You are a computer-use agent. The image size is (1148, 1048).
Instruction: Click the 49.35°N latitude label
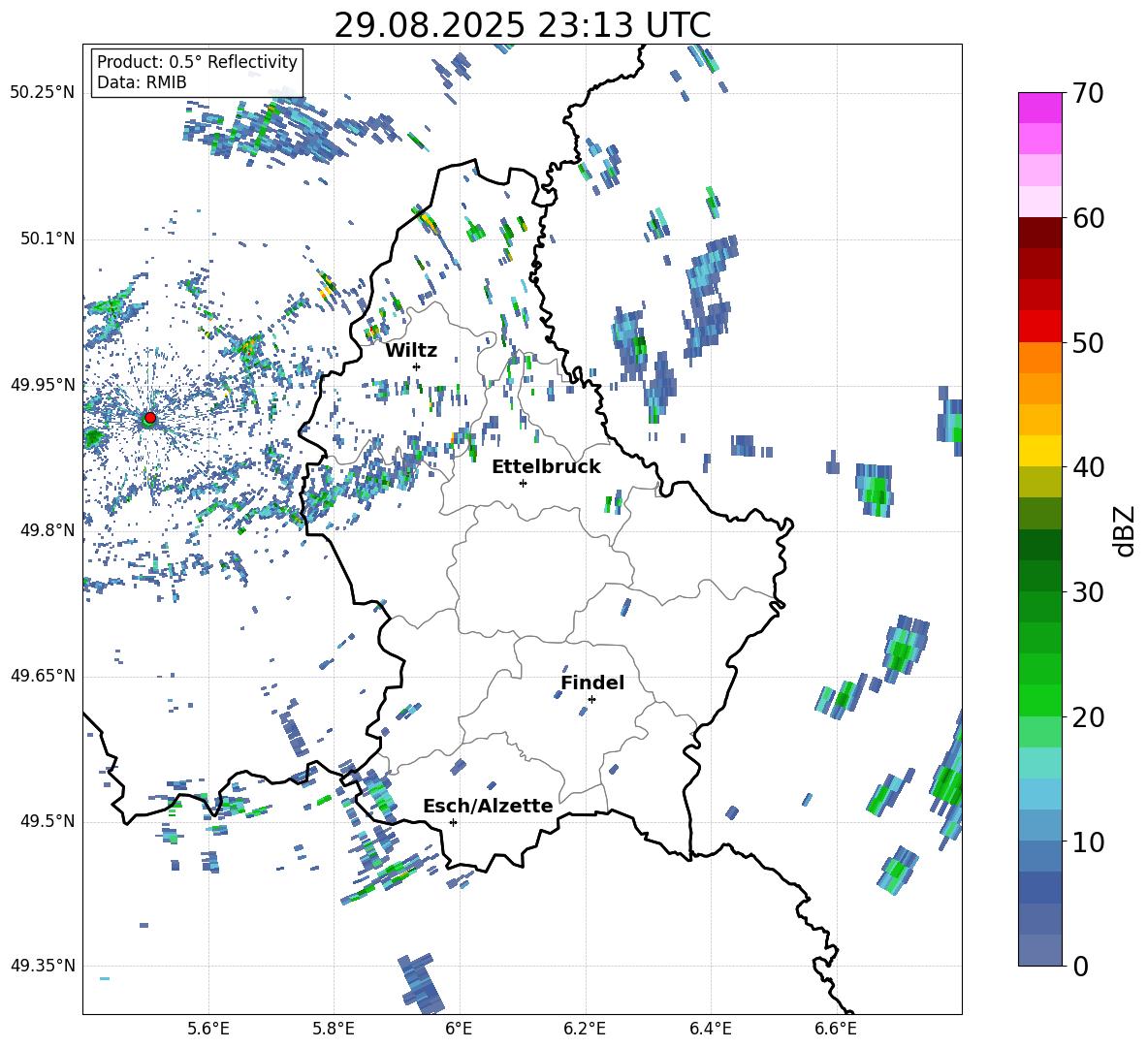(43, 966)
